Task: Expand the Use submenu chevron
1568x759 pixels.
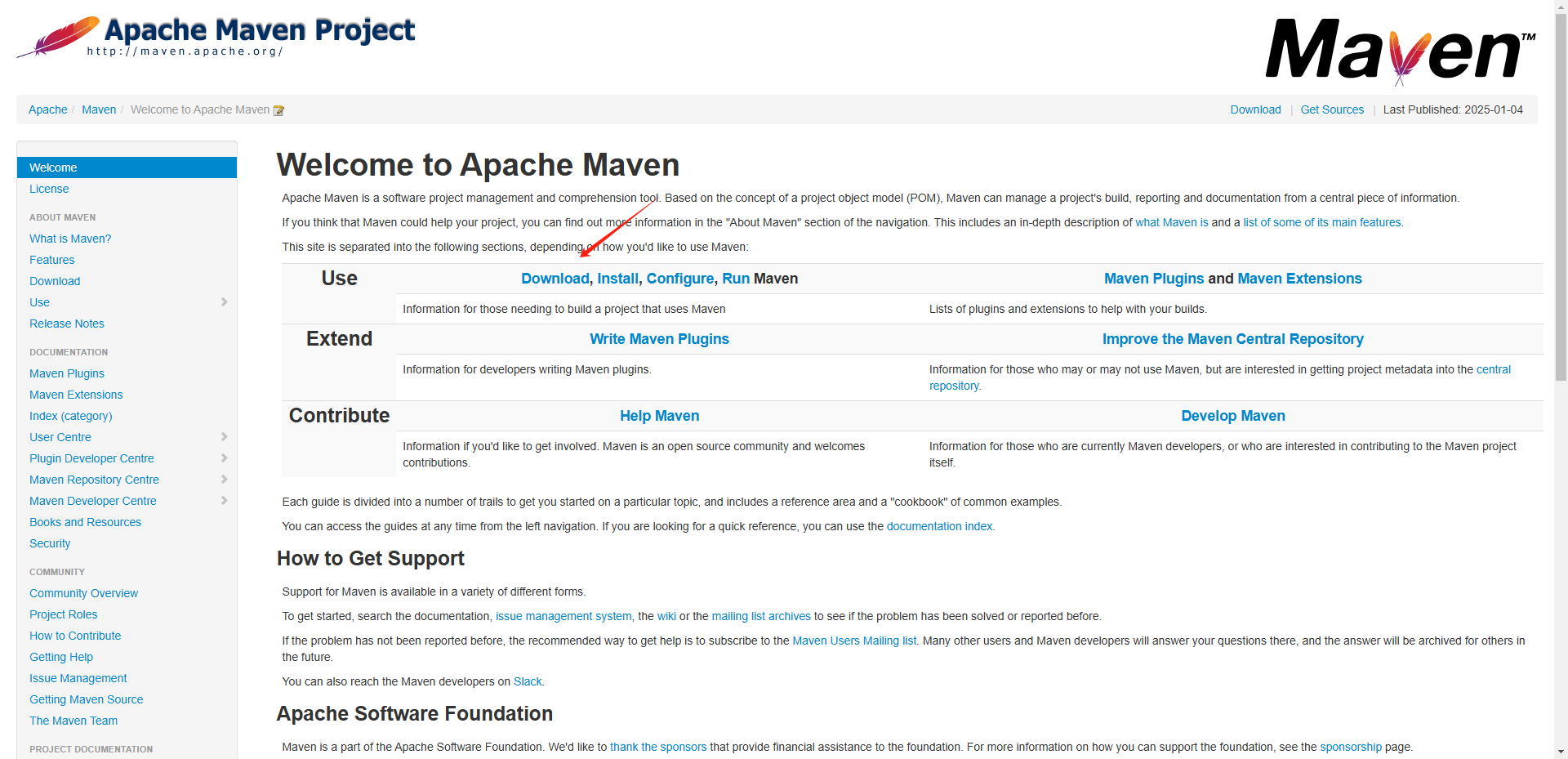Action: click(x=224, y=302)
